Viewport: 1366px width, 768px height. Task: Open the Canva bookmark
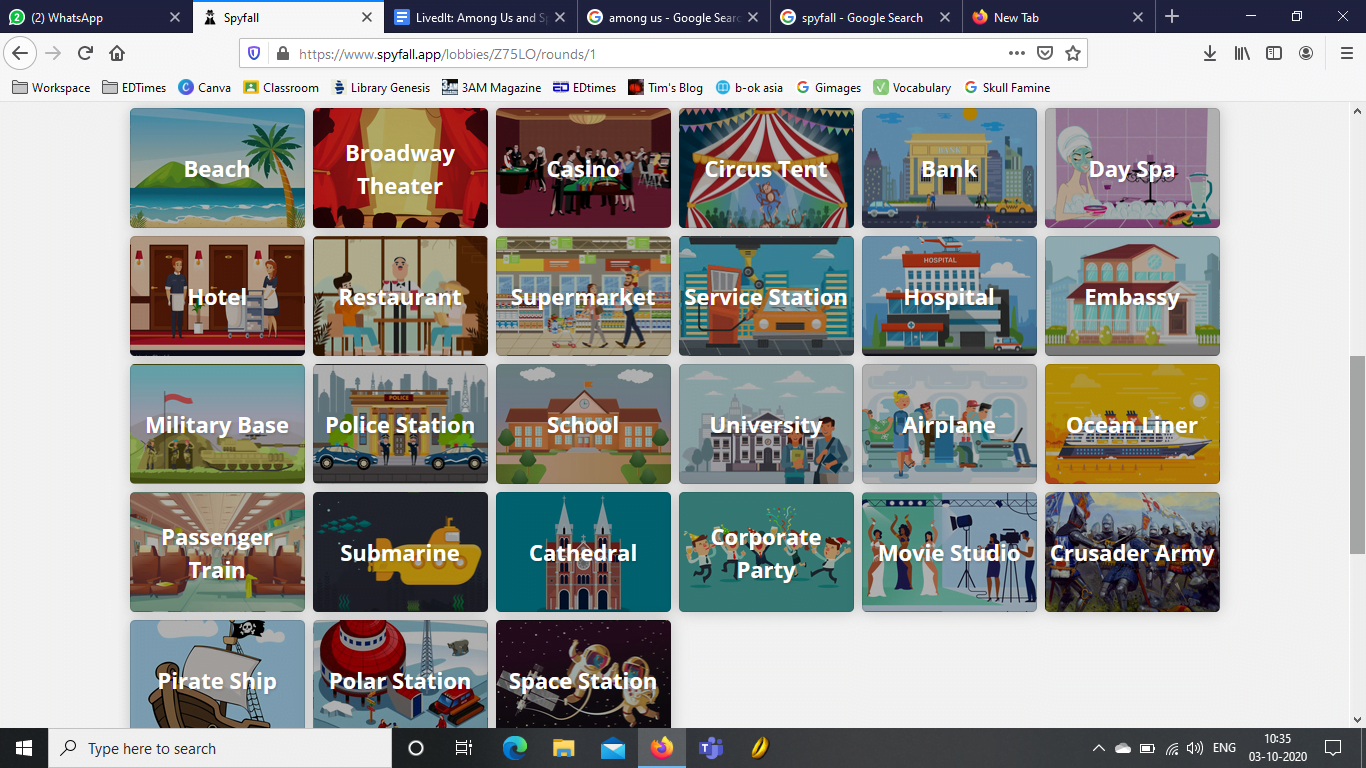pos(204,88)
